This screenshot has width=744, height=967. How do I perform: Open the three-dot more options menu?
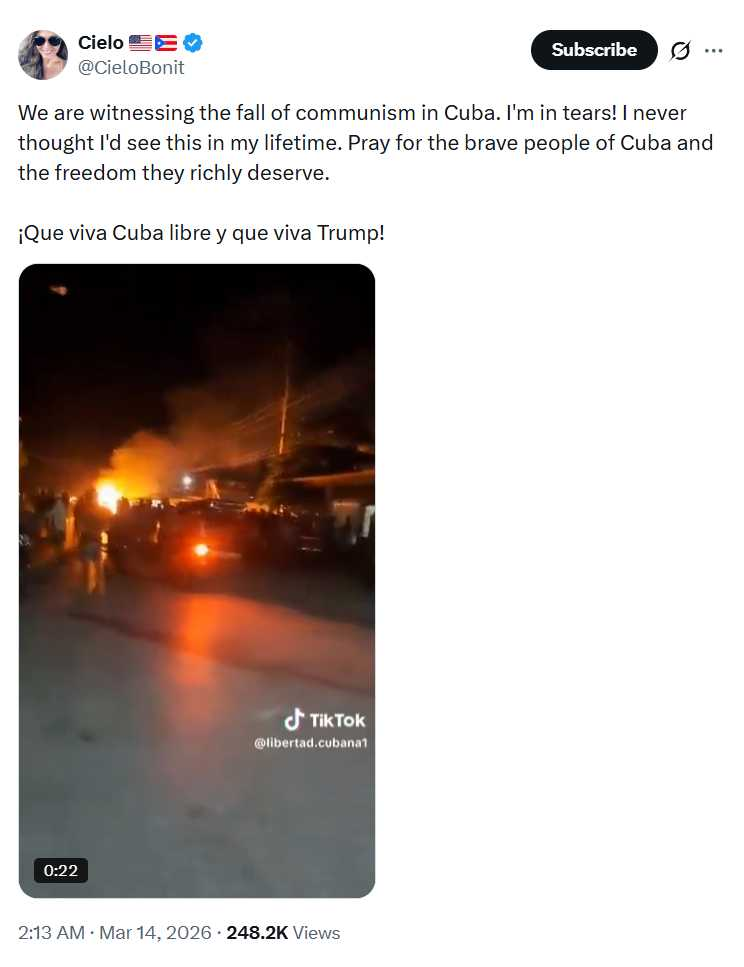coord(713,51)
